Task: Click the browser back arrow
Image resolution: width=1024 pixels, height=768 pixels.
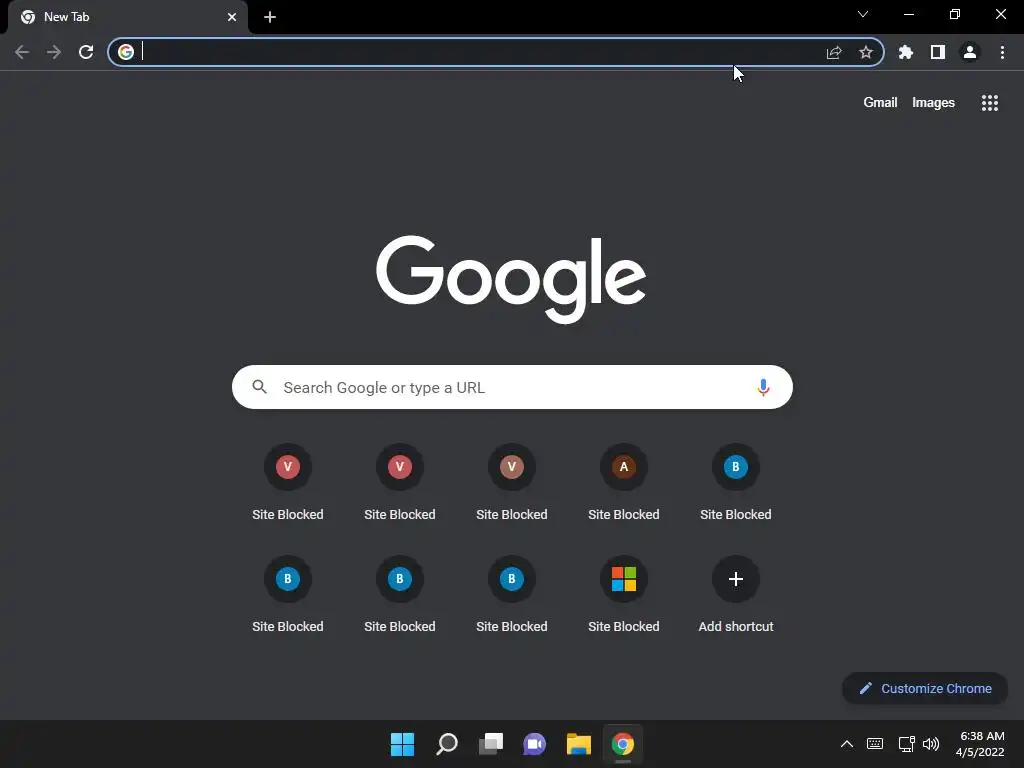Action: [x=22, y=52]
